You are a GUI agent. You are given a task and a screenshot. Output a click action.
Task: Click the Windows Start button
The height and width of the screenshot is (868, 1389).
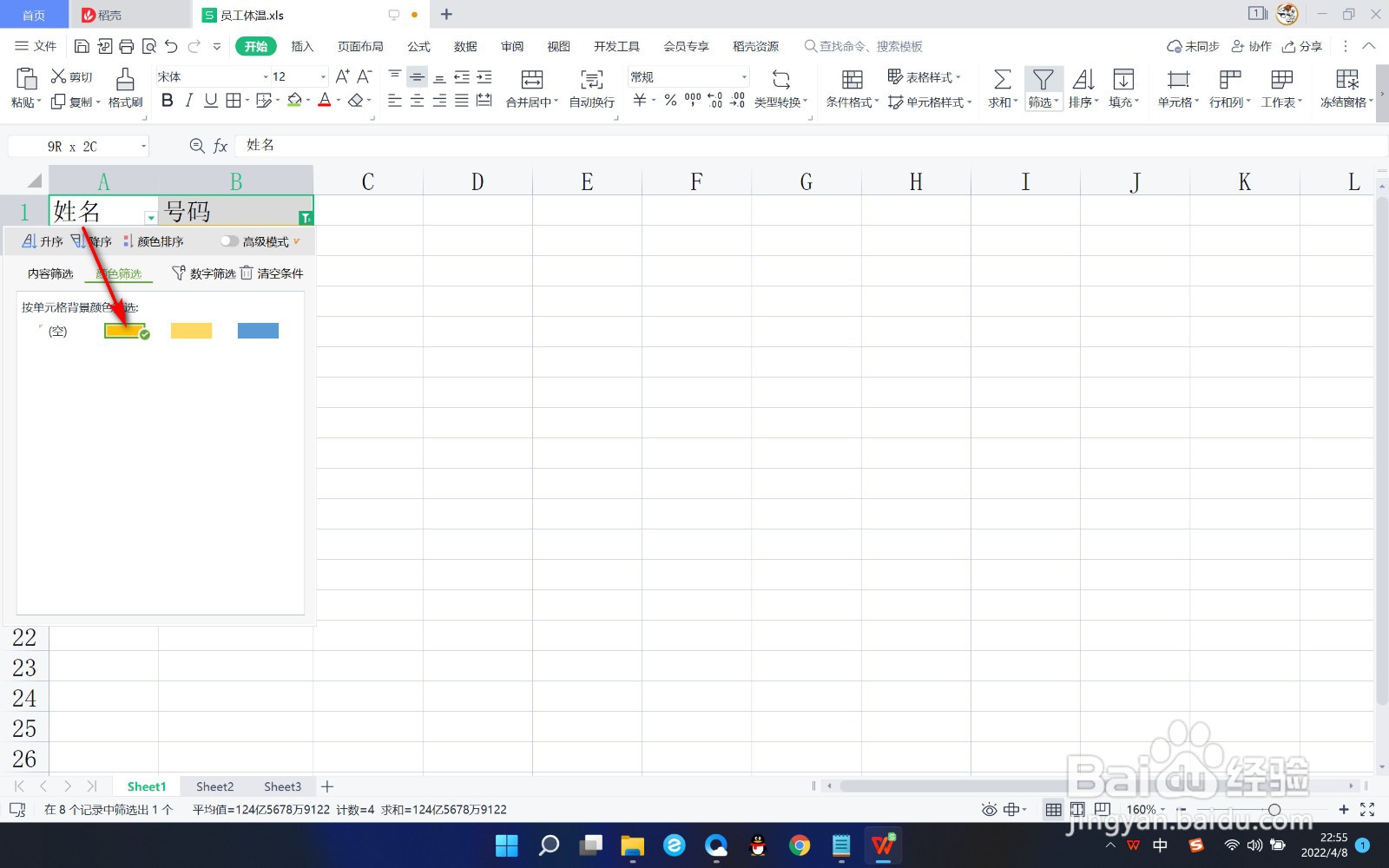point(506,845)
